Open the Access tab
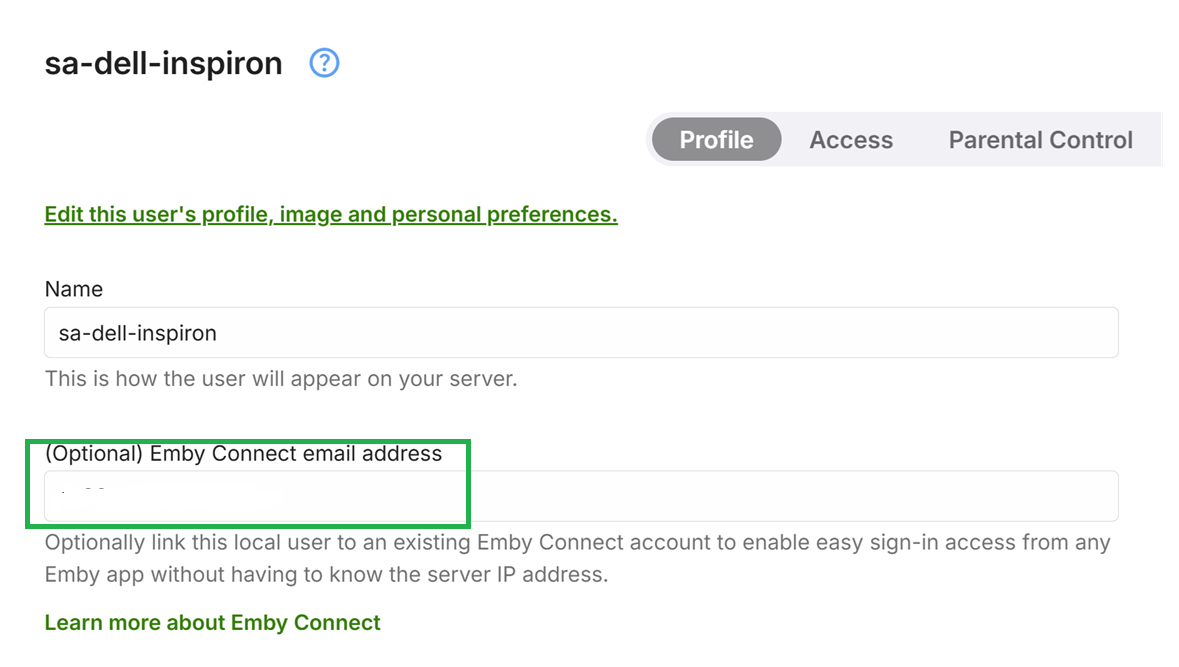This screenshot has width=1179, height=667. click(851, 140)
